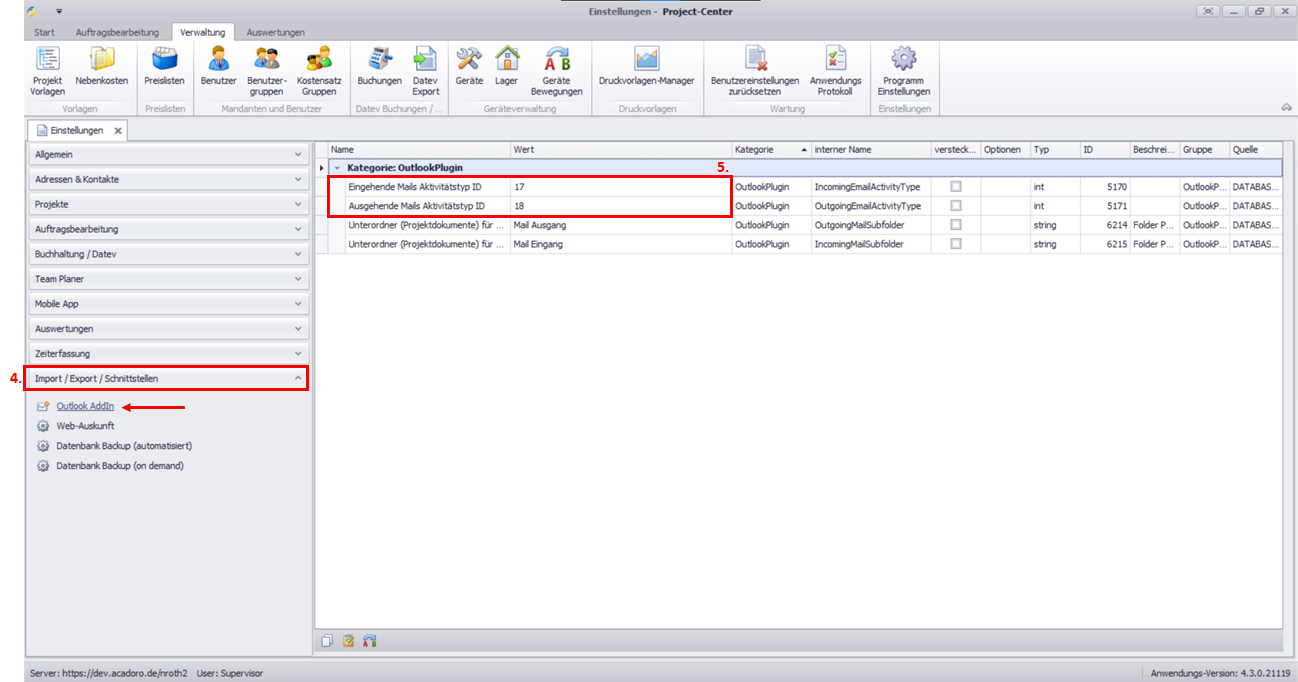Check versteckt box for IncomingMailSubfolder row

(x=956, y=244)
